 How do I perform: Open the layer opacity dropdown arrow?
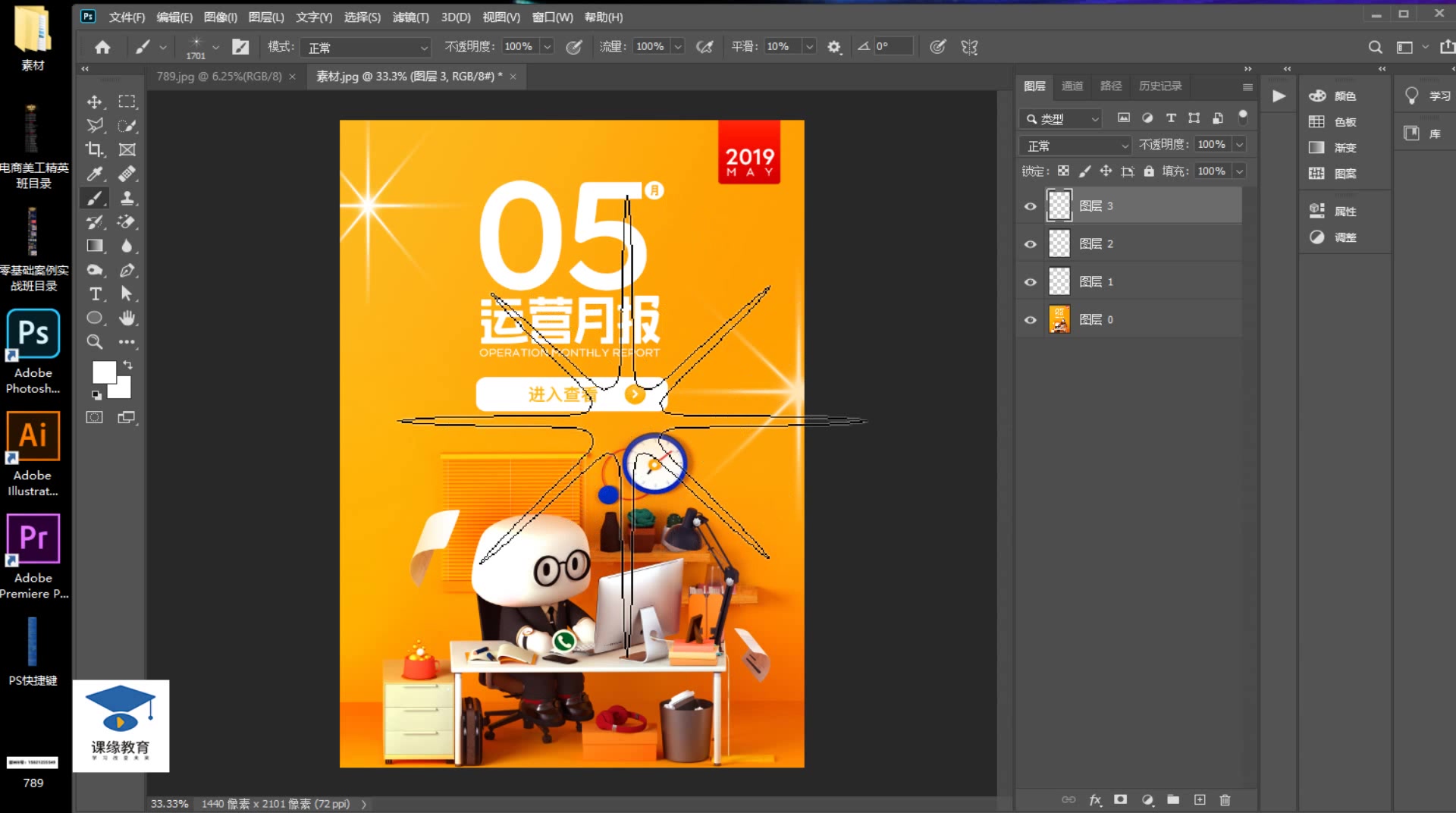[x=1239, y=145]
